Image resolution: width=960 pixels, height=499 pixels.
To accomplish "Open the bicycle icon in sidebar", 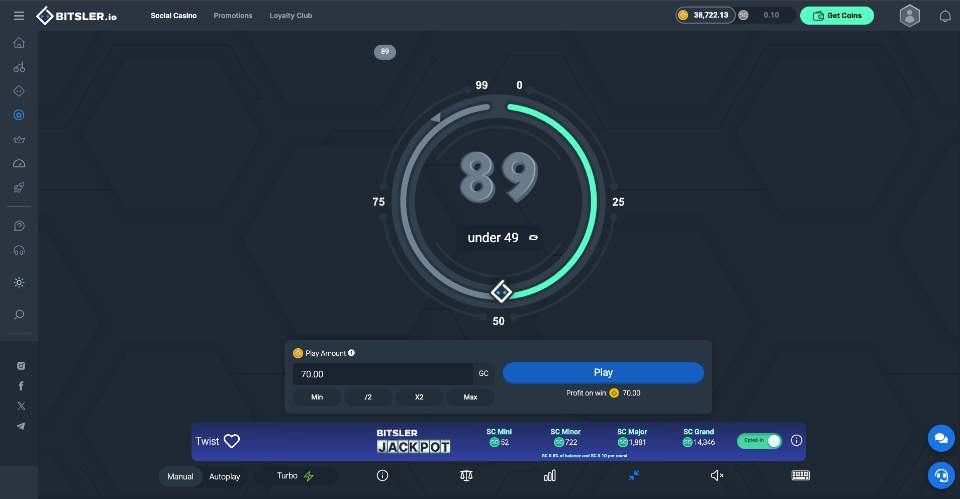I will [x=19, y=67].
